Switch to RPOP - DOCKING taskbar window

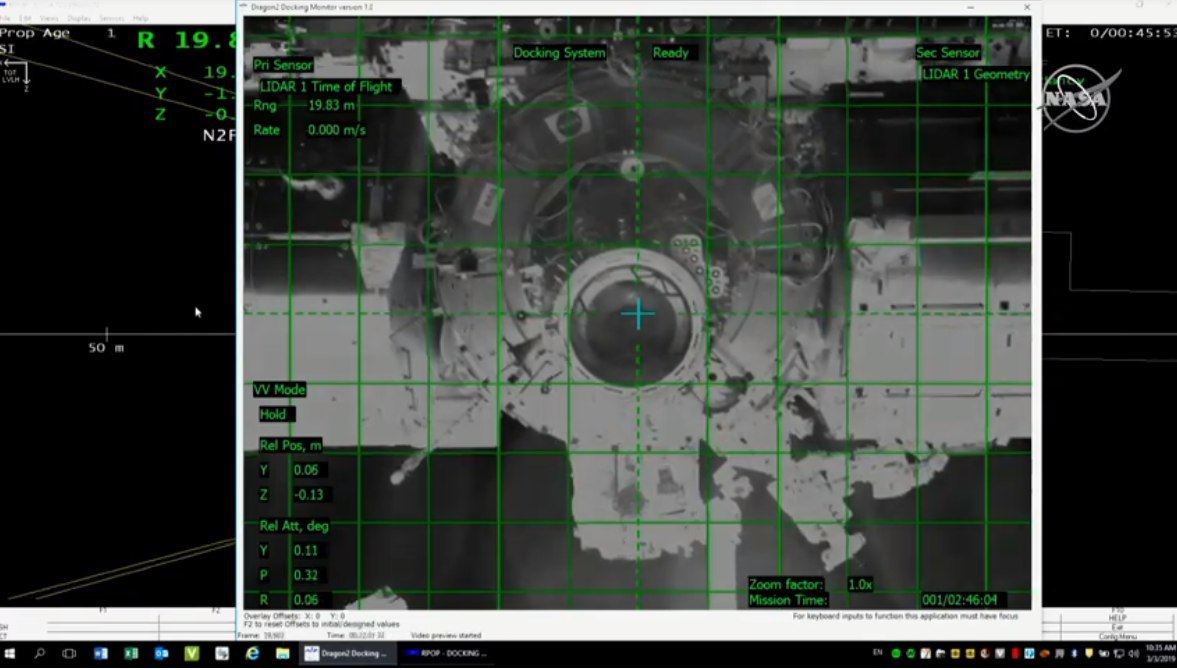tap(446, 653)
